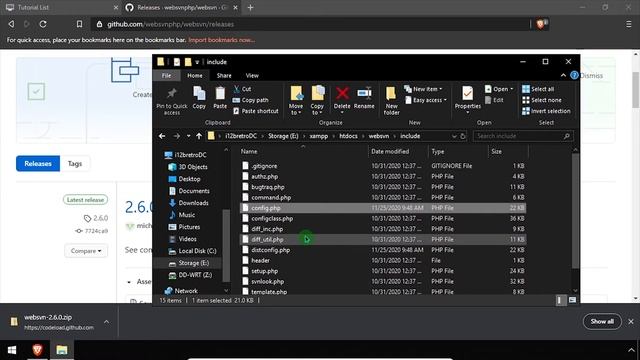Viewport: 640px width, 360px height.
Task: Click the Search include field
Action: click(522, 136)
